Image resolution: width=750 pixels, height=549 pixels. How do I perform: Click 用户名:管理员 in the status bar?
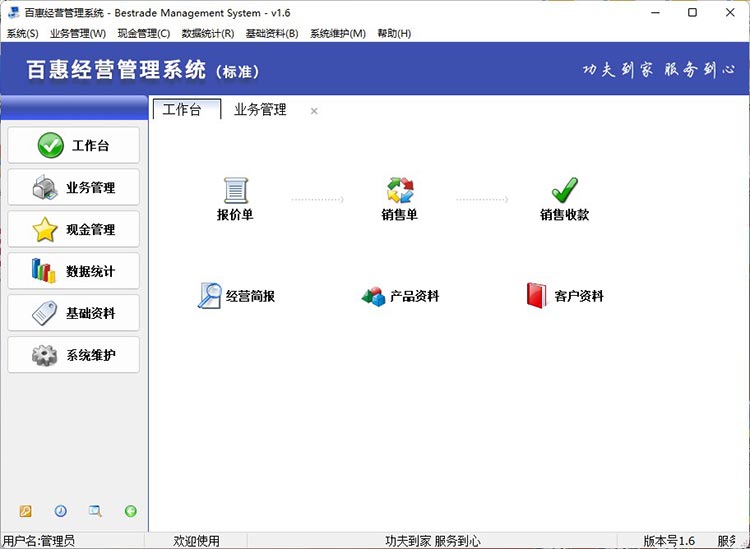39,541
